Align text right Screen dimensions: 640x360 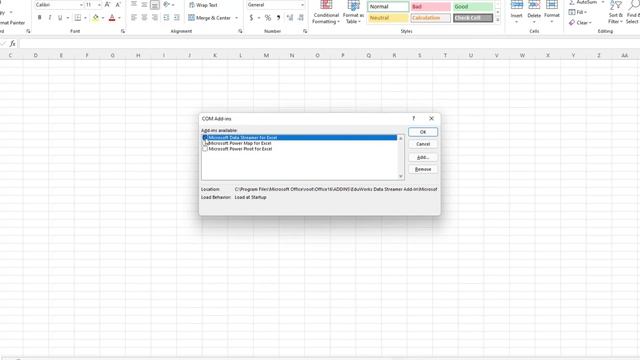(x=155, y=18)
